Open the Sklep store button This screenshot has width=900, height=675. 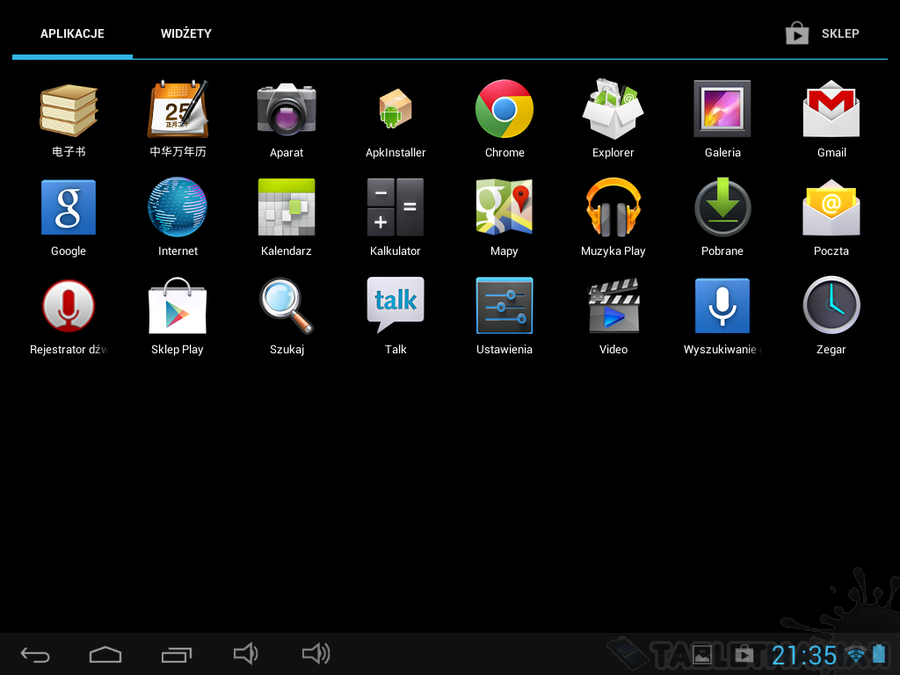pos(822,33)
